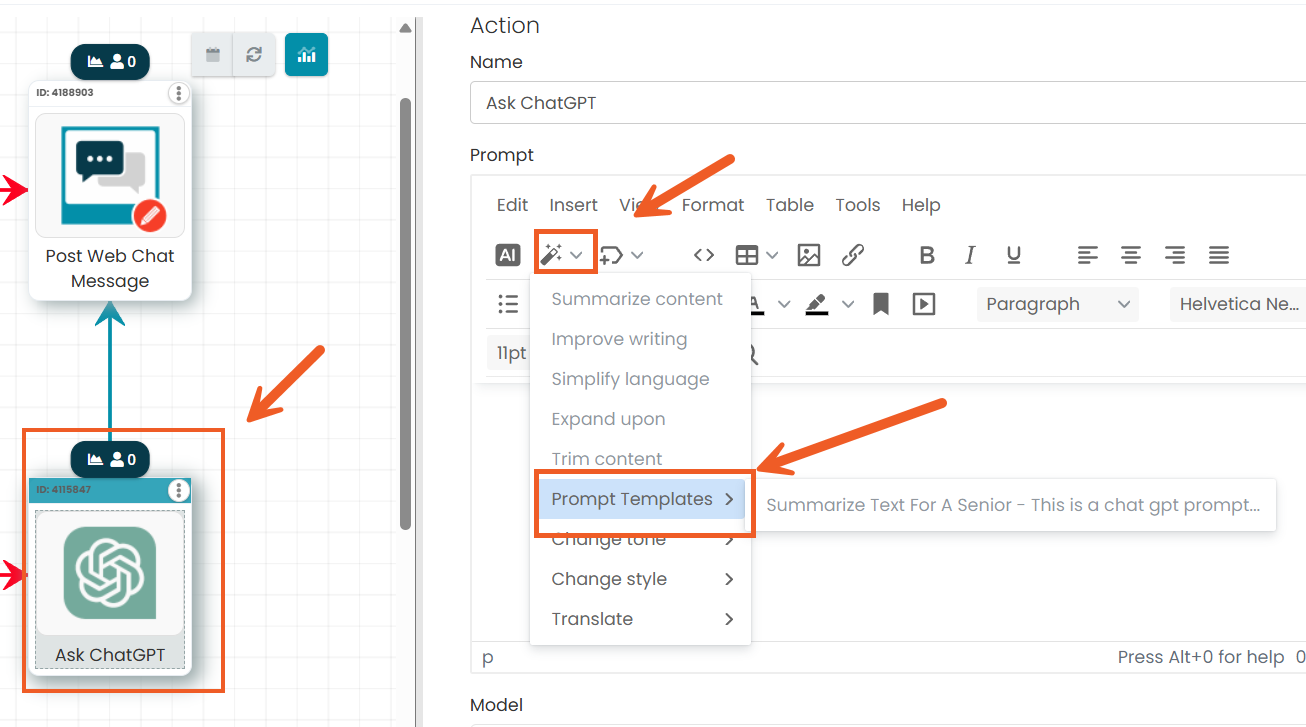
Task: Open the Tools menu
Action: click(x=858, y=205)
